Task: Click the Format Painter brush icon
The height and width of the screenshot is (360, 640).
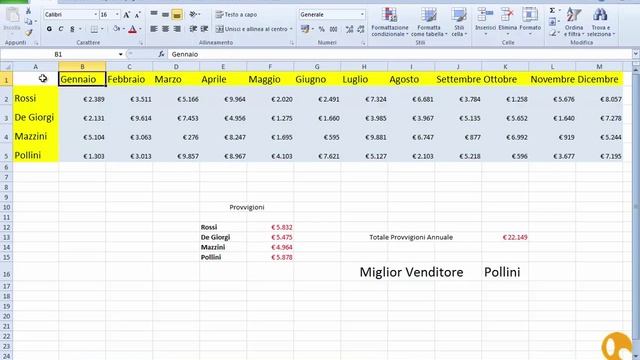Action: click(28, 33)
